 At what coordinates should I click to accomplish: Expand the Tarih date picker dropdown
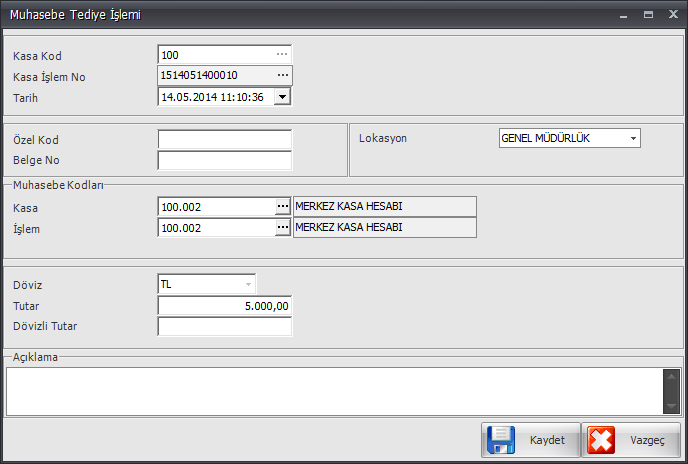[282, 97]
